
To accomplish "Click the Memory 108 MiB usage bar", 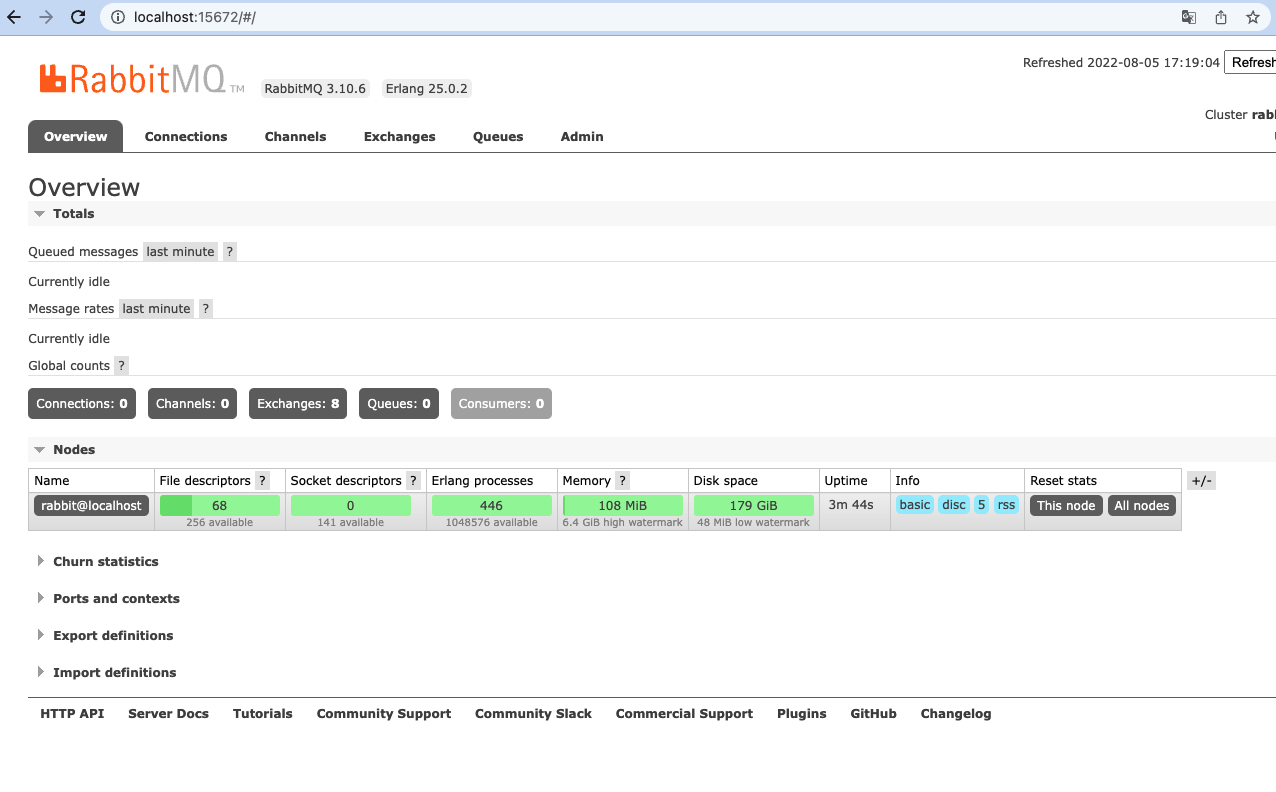I will 623,506.
